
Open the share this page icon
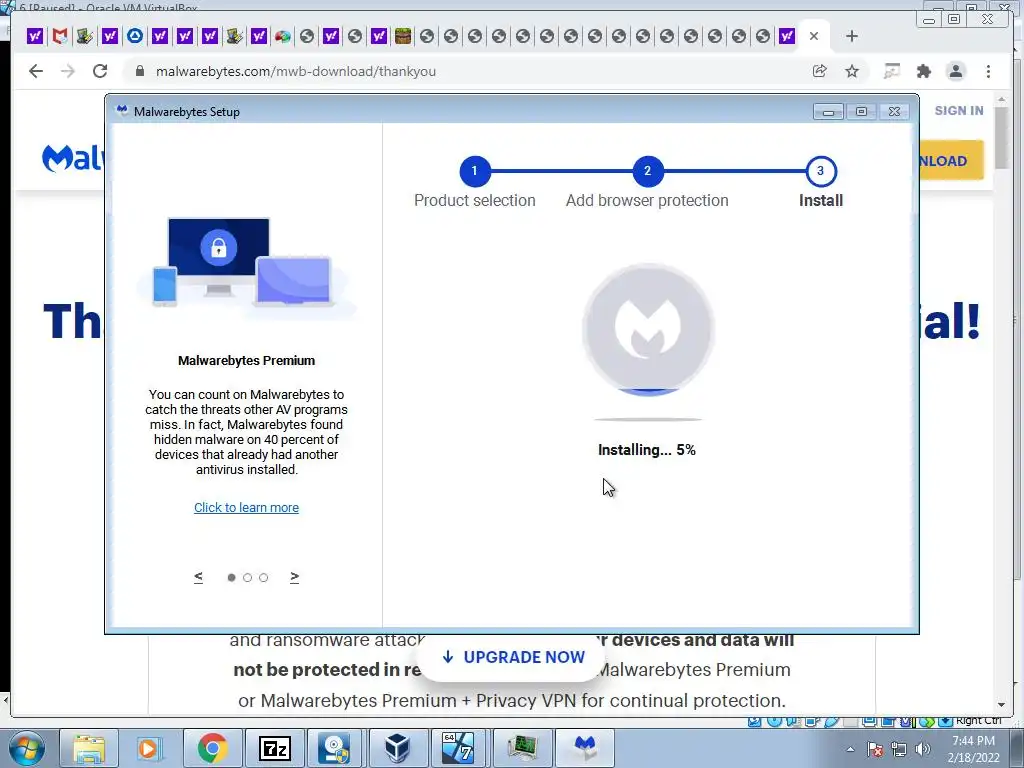point(820,71)
